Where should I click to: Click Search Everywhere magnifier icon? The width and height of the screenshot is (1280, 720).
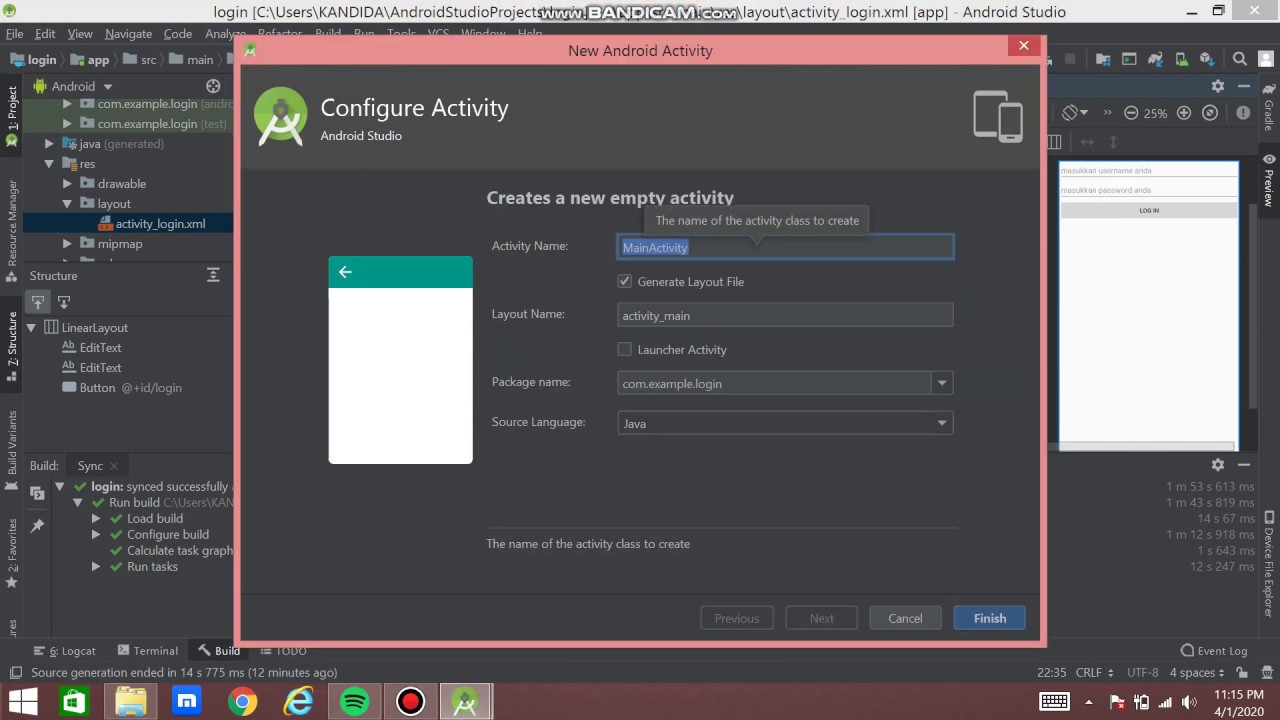tap(1240, 59)
